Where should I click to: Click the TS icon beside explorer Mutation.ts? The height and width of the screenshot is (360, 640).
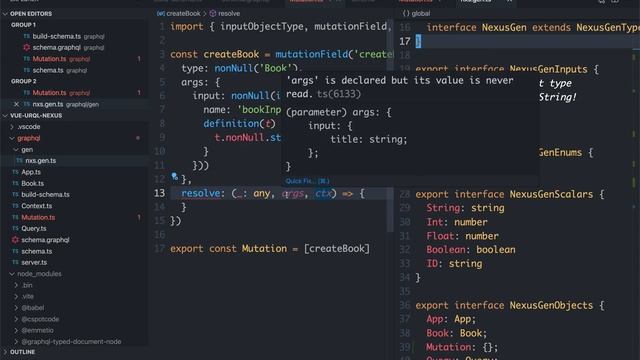click(x=16, y=218)
